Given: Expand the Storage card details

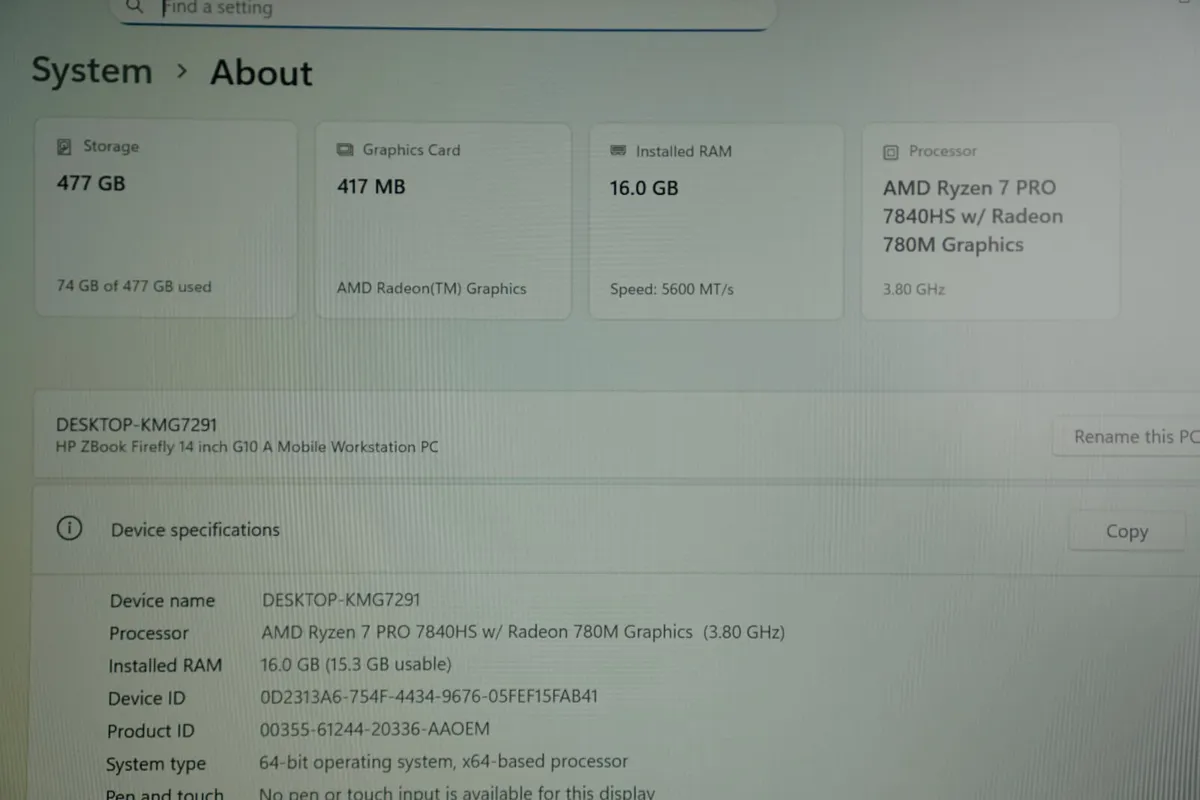Looking at the screenshot, I should click(x=166, y=220).
